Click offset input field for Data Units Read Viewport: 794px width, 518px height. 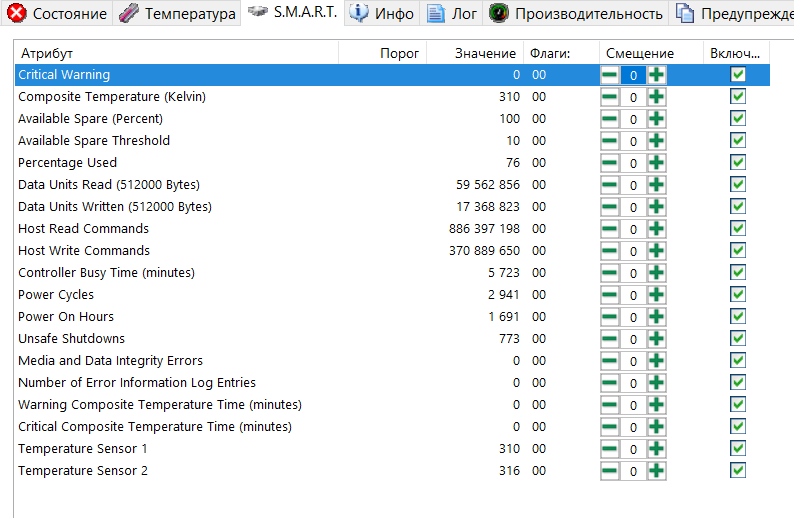pos(632,185)
